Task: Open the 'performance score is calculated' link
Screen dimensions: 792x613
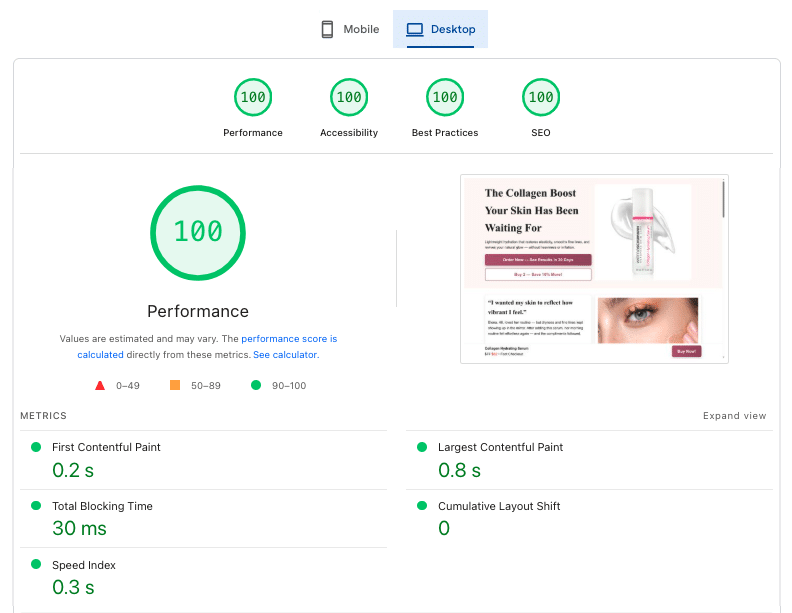Action: pos(289,339)
